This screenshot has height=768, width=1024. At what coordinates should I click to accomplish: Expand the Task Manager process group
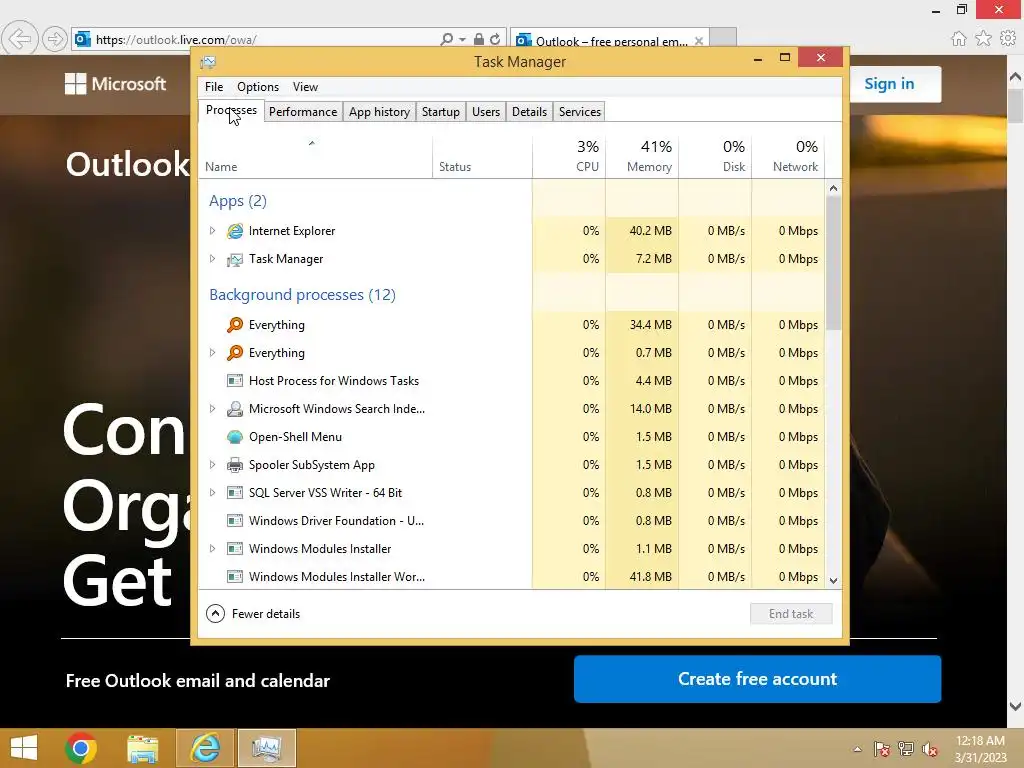click(x=212, y=259)
